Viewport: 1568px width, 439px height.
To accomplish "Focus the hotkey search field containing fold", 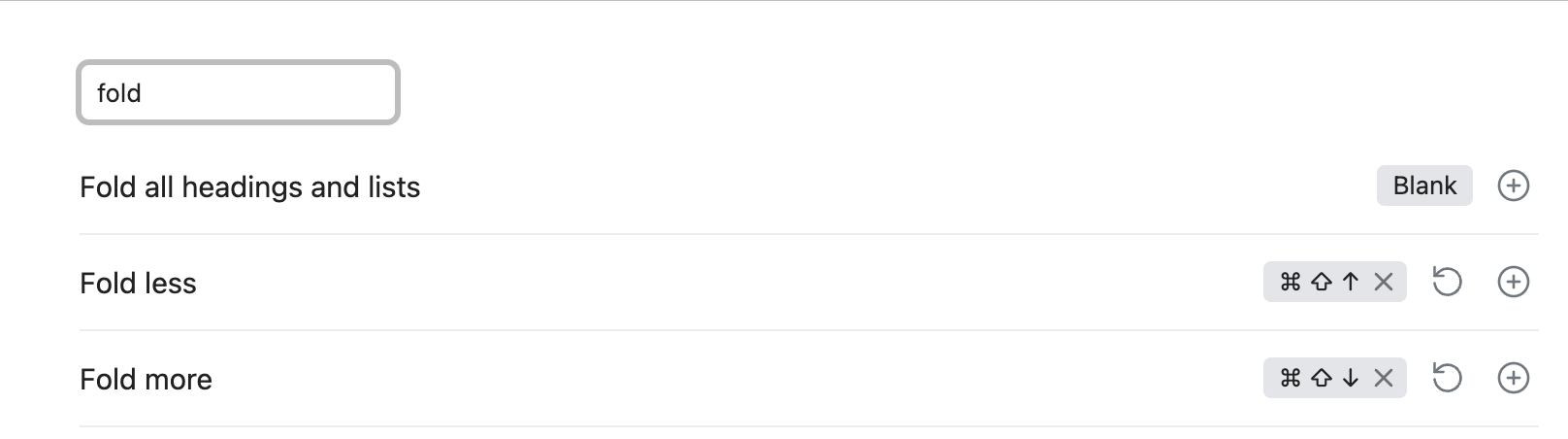I will (x=238, y=92).
